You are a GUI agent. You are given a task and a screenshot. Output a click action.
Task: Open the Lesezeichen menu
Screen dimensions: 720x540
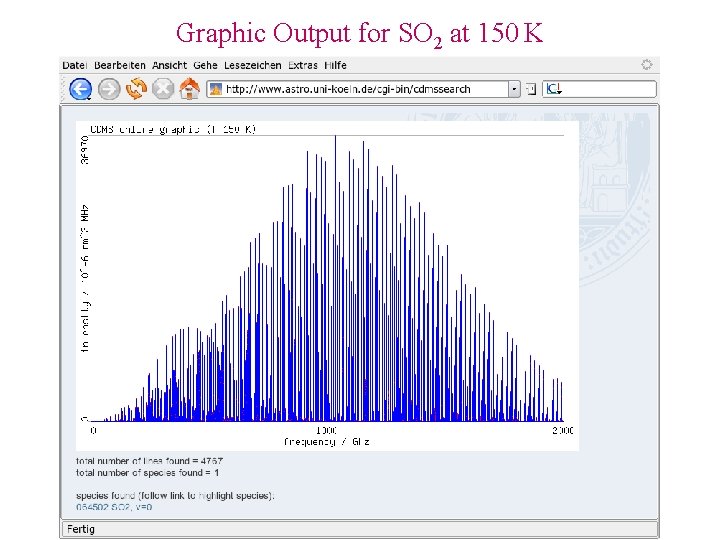(253, 65)
